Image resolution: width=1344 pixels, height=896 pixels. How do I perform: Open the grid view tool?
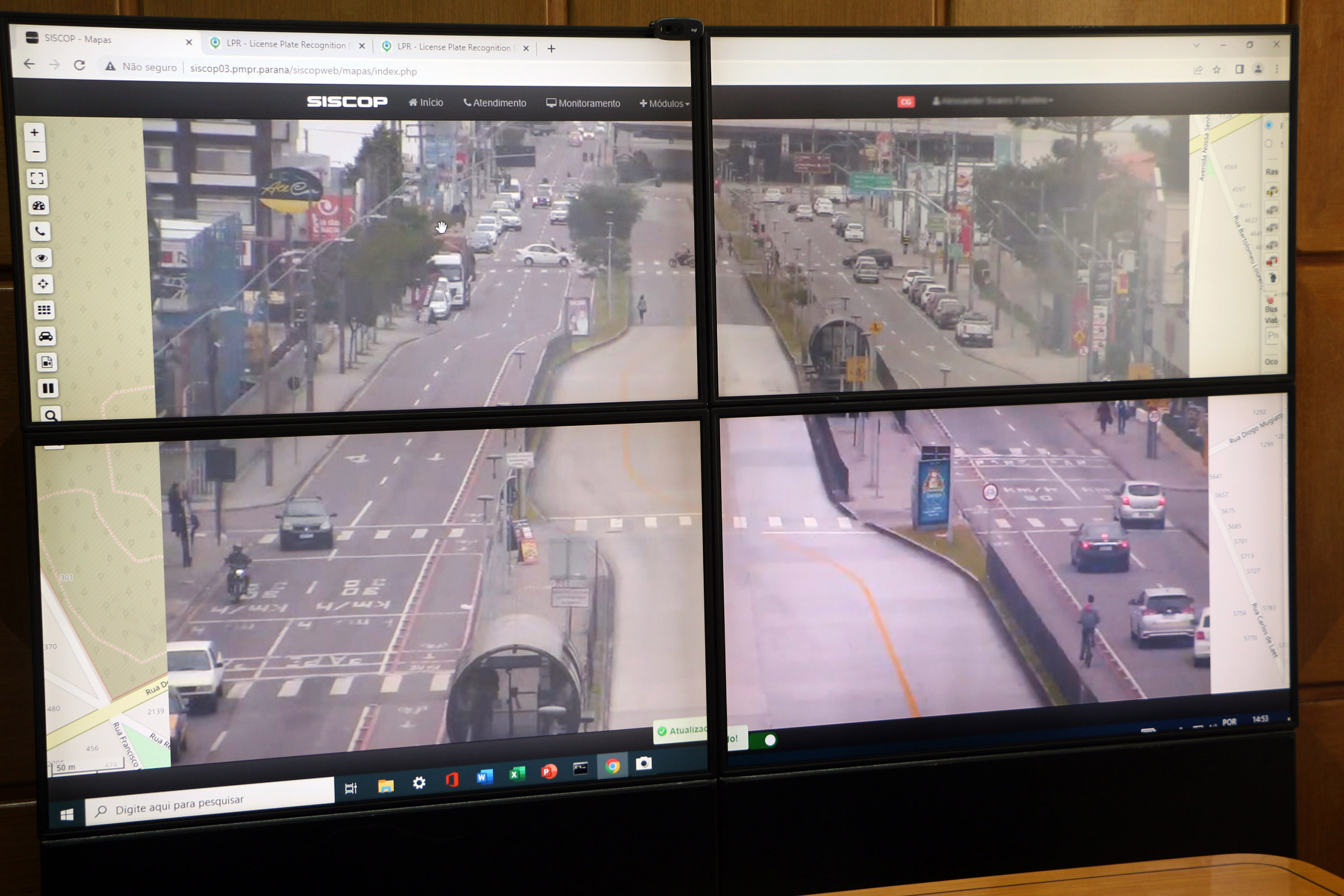[x=44, y=310]
